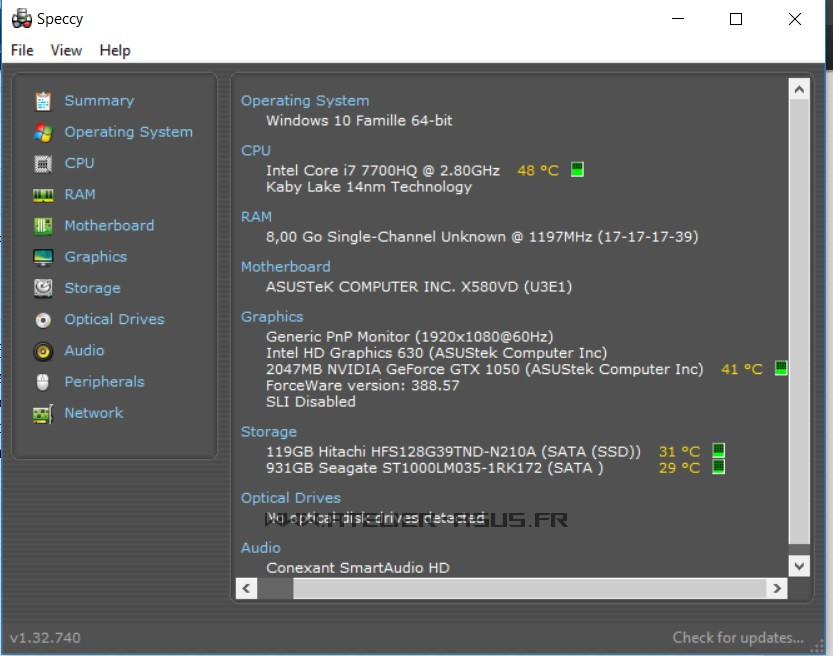Open Motherboard via its green board icon

43,226
